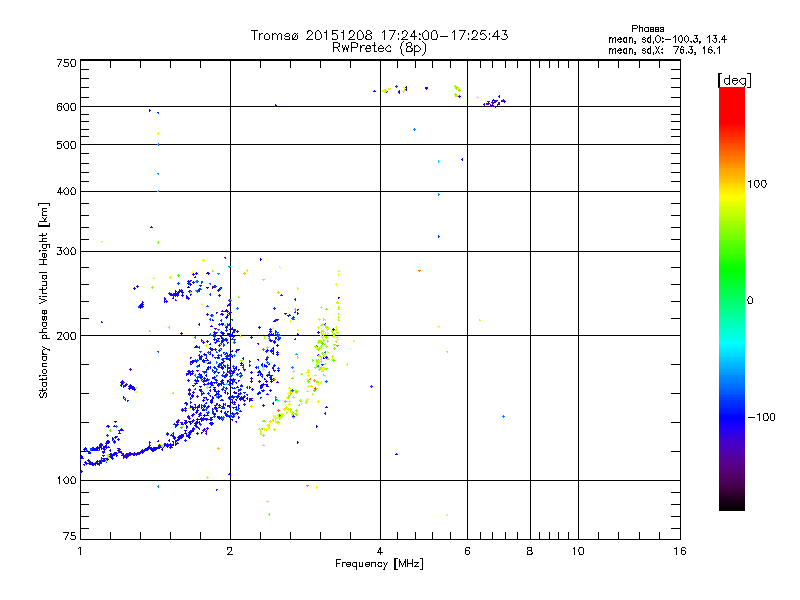This screenshot has height=600, width=800.
Task: Click the 'Frequency [MHz]' axis label
Action: [379, 564]
